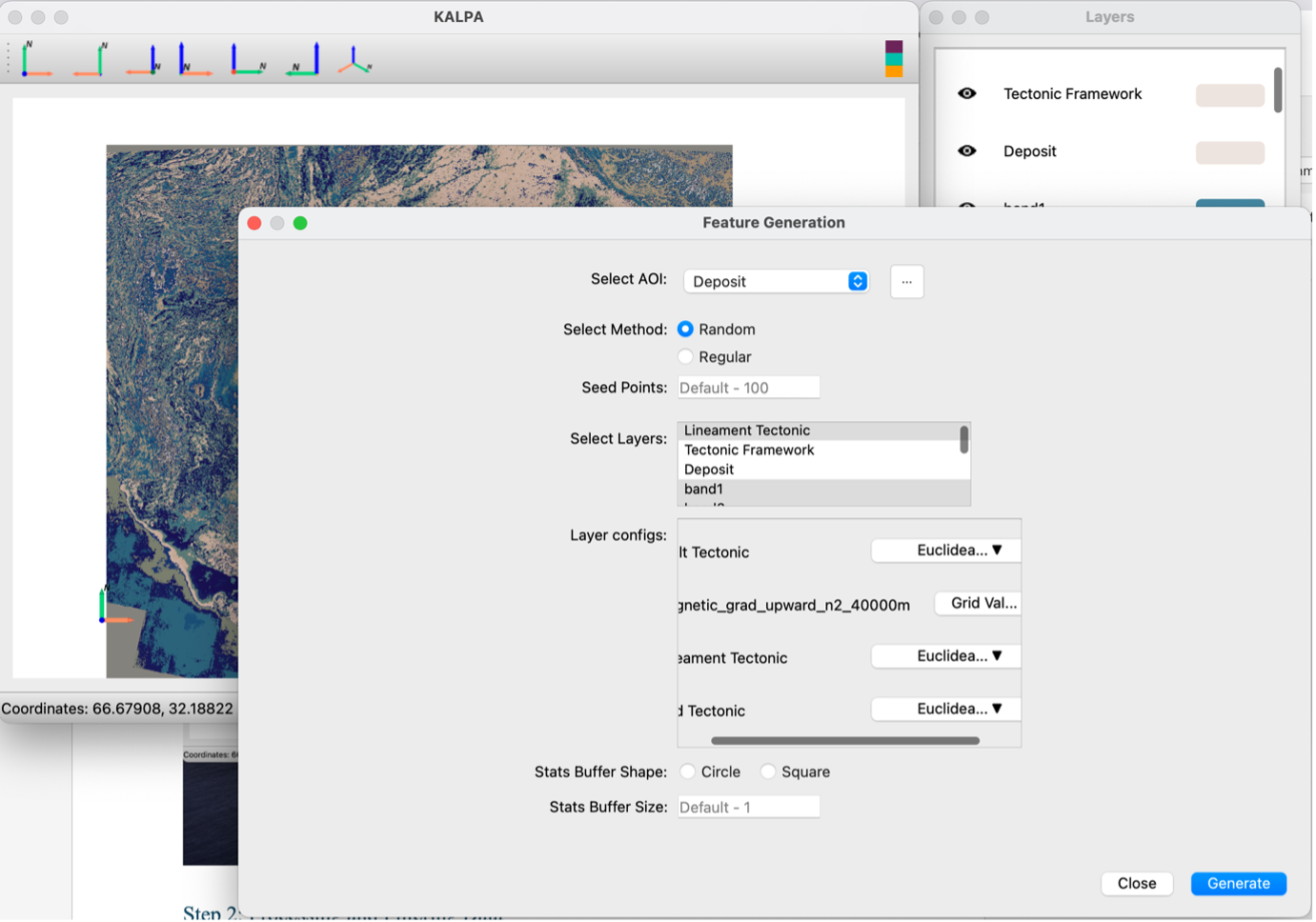Switch to the isometric three-axis view icon
1316x922 pixels.
coord(355,59)
